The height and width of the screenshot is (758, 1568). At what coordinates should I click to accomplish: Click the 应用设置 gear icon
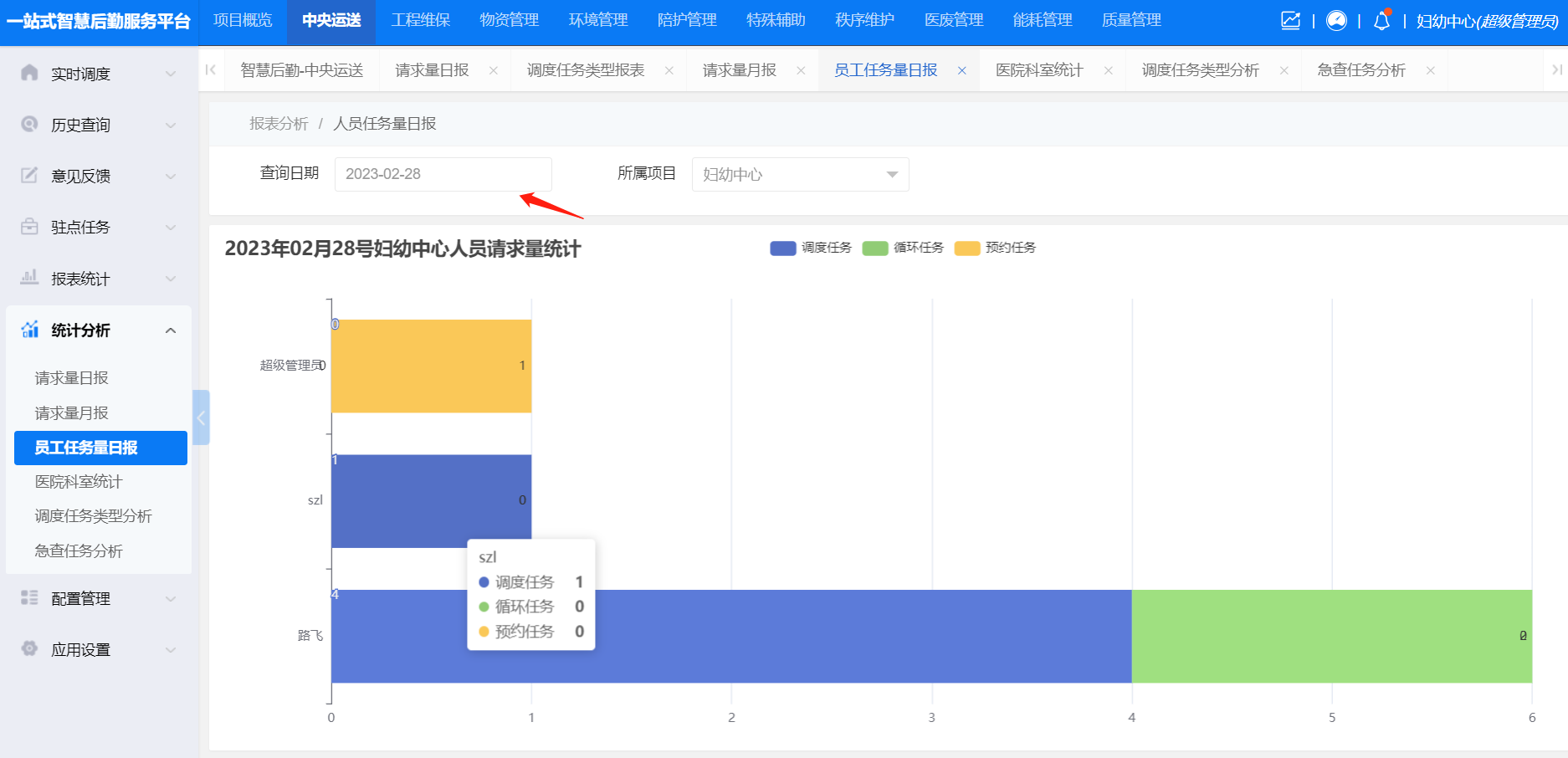pos(29,648)
